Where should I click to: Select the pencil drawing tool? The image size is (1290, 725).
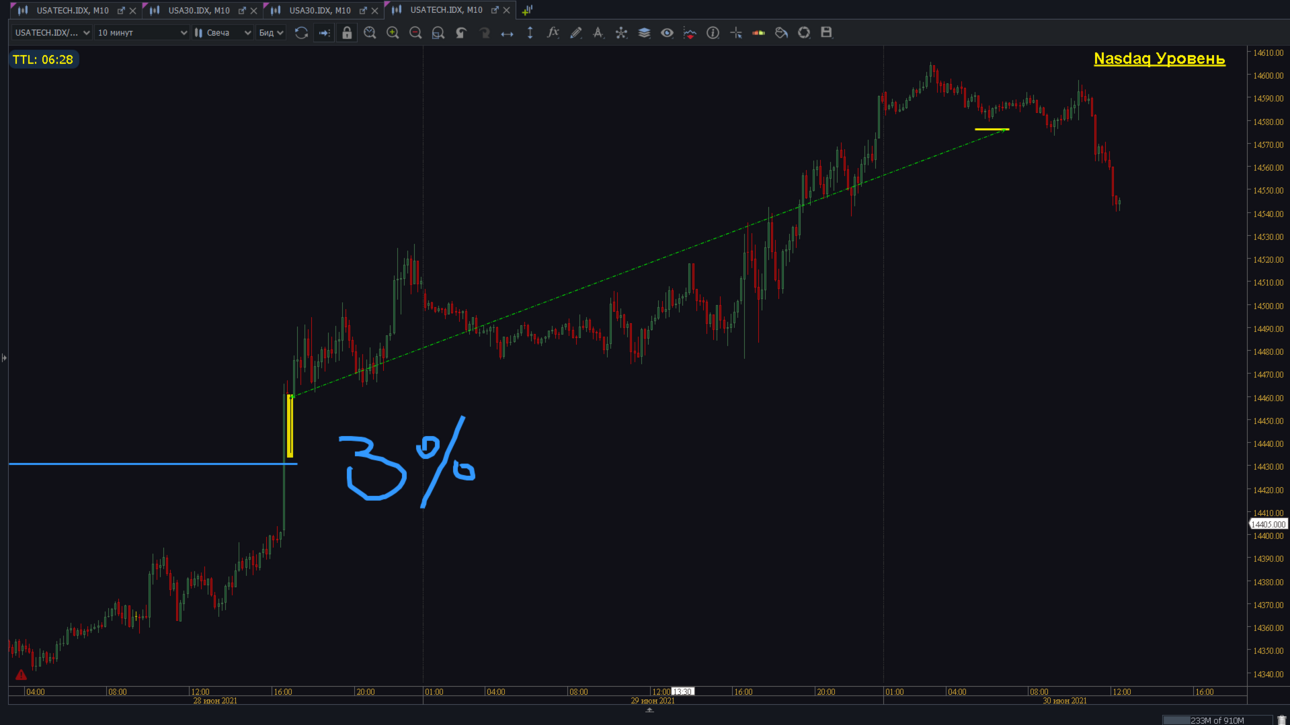click(576, 33)
